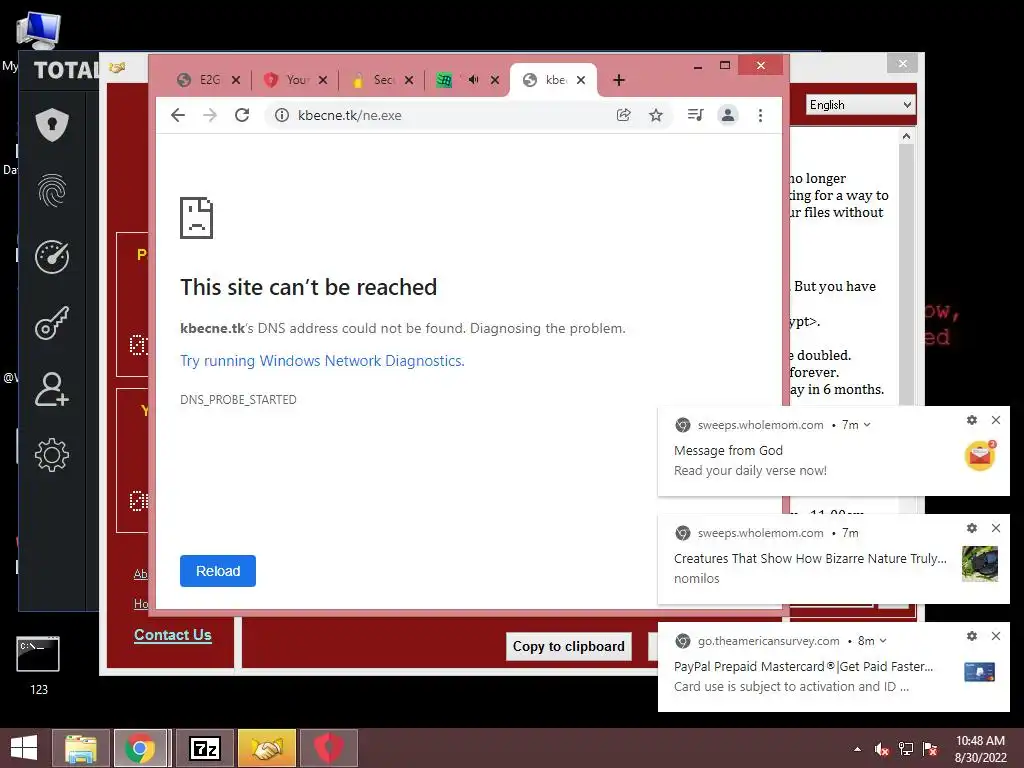The image size is (1024, 768).
Task: Switch to the green icon audio tab
Action: tap(444, 80)
